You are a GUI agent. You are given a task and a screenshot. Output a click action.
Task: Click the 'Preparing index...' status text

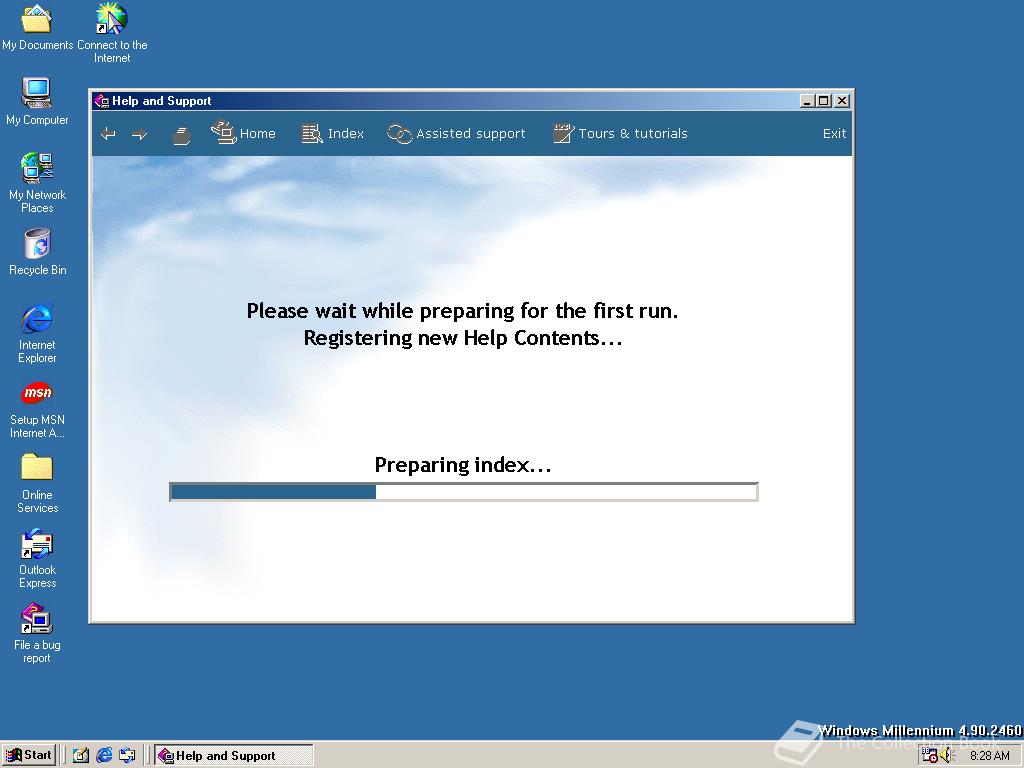point(463,465)
